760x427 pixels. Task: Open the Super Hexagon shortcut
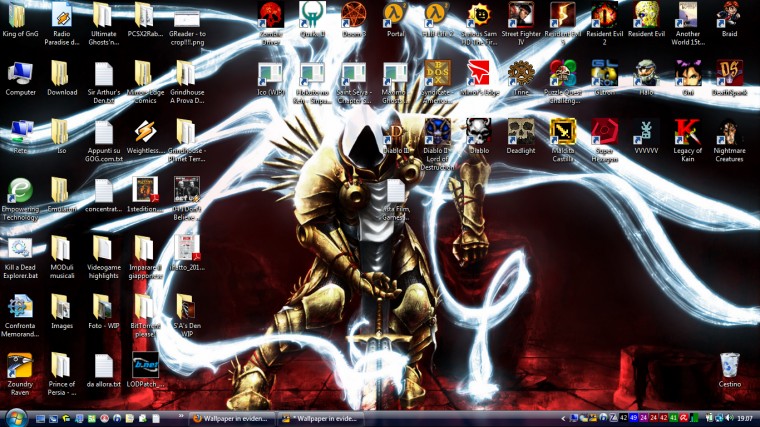604,132
